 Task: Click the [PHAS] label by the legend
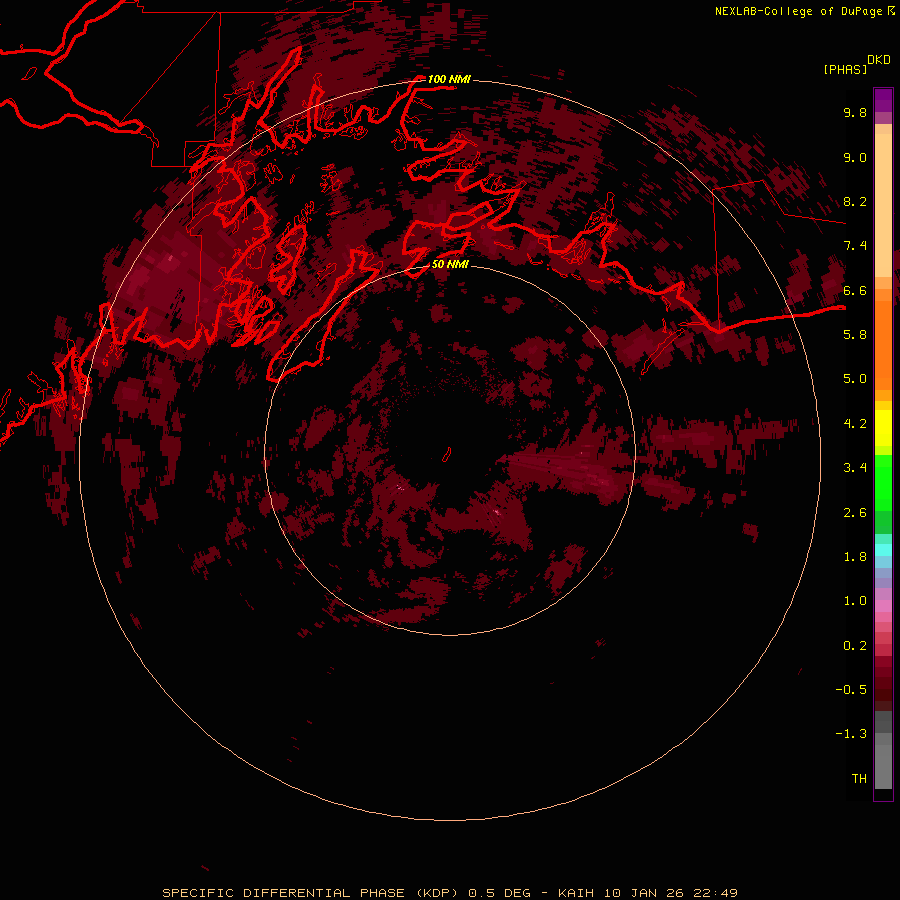(x=845, y=69)
